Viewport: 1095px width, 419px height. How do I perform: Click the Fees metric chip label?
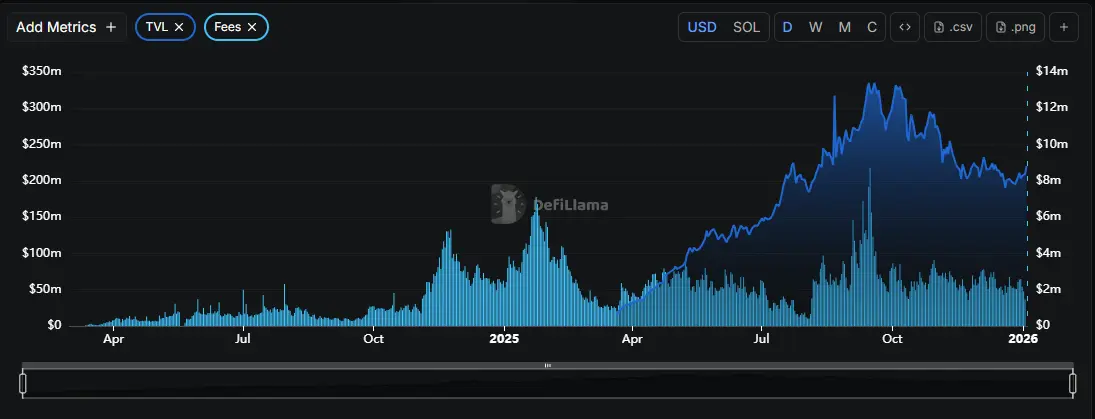pos(228,27)
